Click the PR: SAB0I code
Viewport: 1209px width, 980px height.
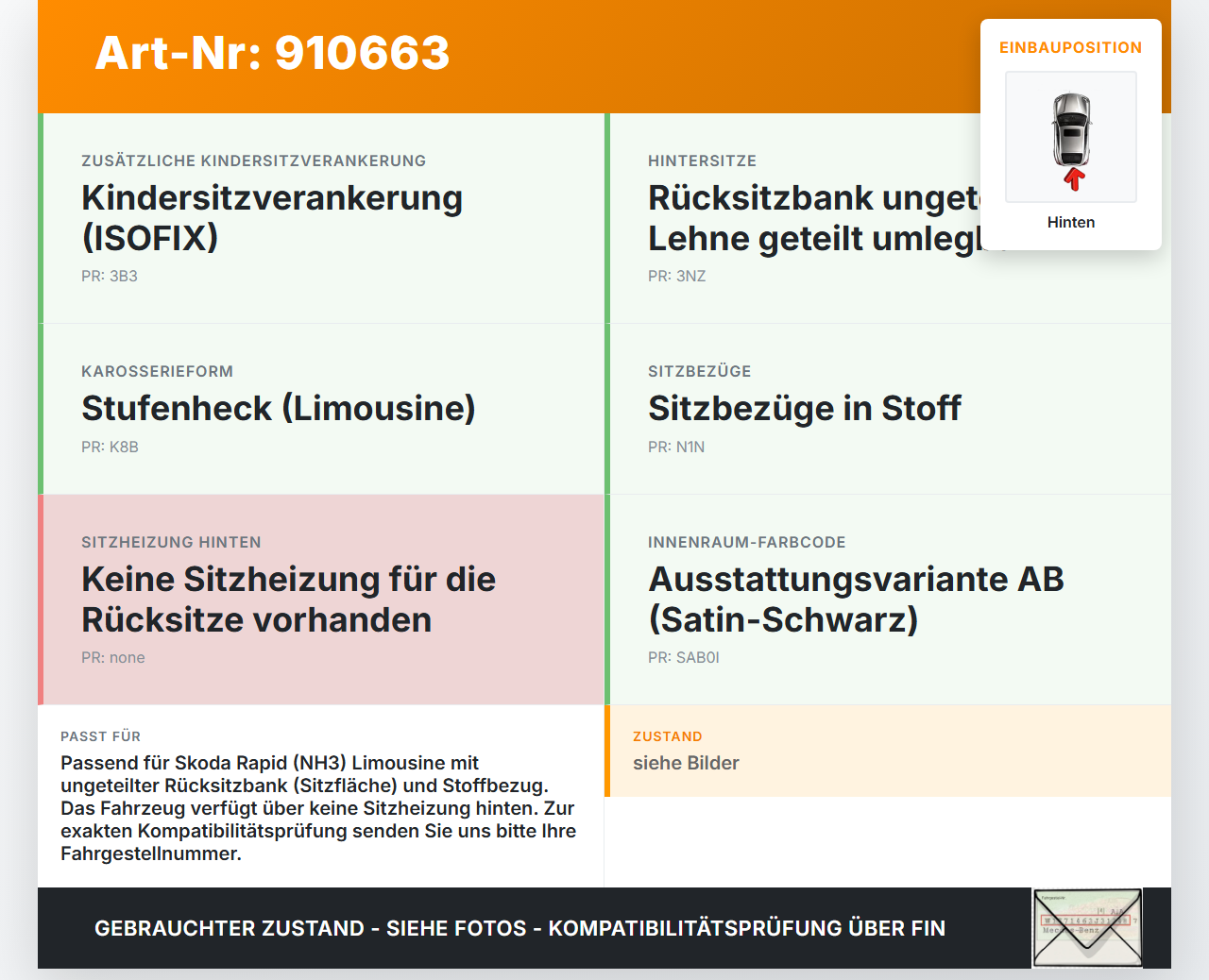[x=684, y=657]
